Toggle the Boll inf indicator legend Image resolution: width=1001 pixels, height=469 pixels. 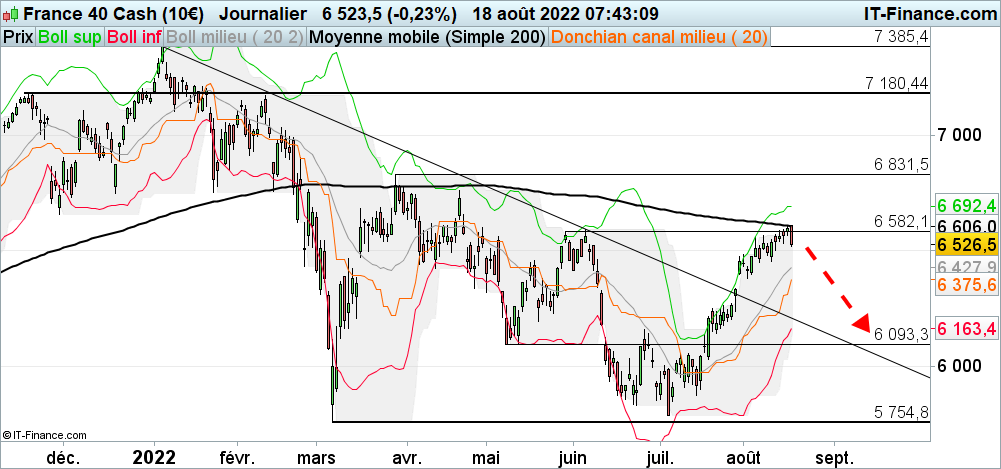tap(134, 37)
